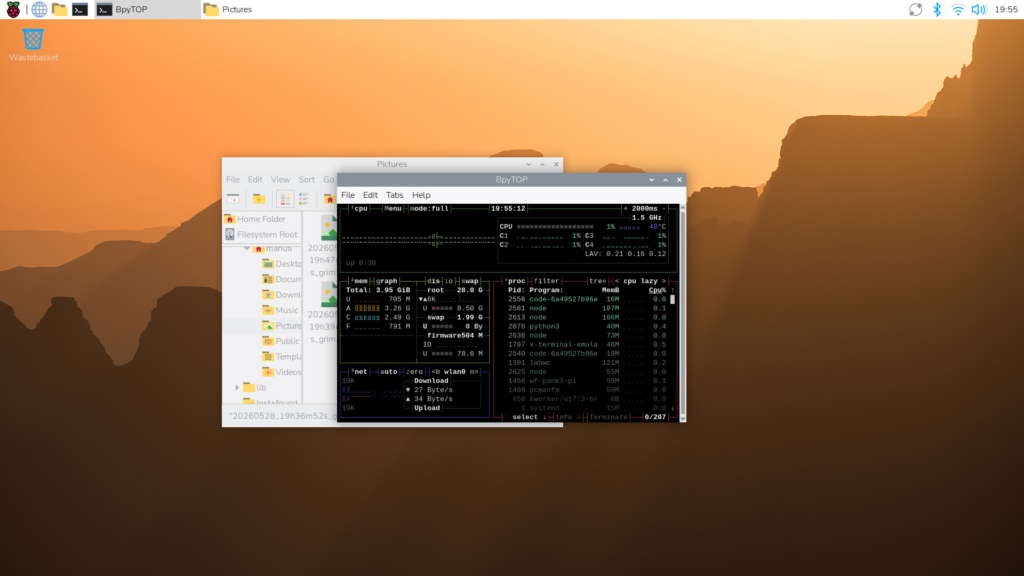Toggle the mem graph option

click(387, 281)
